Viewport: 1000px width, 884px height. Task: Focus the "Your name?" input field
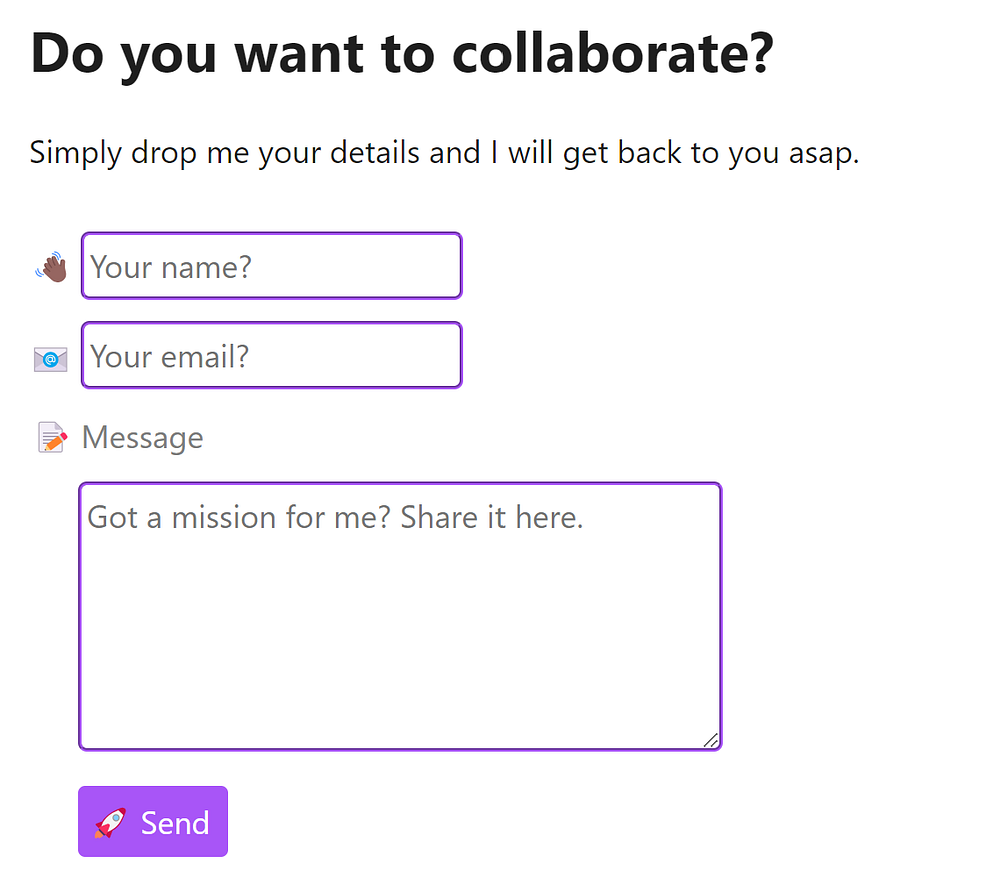271,266
